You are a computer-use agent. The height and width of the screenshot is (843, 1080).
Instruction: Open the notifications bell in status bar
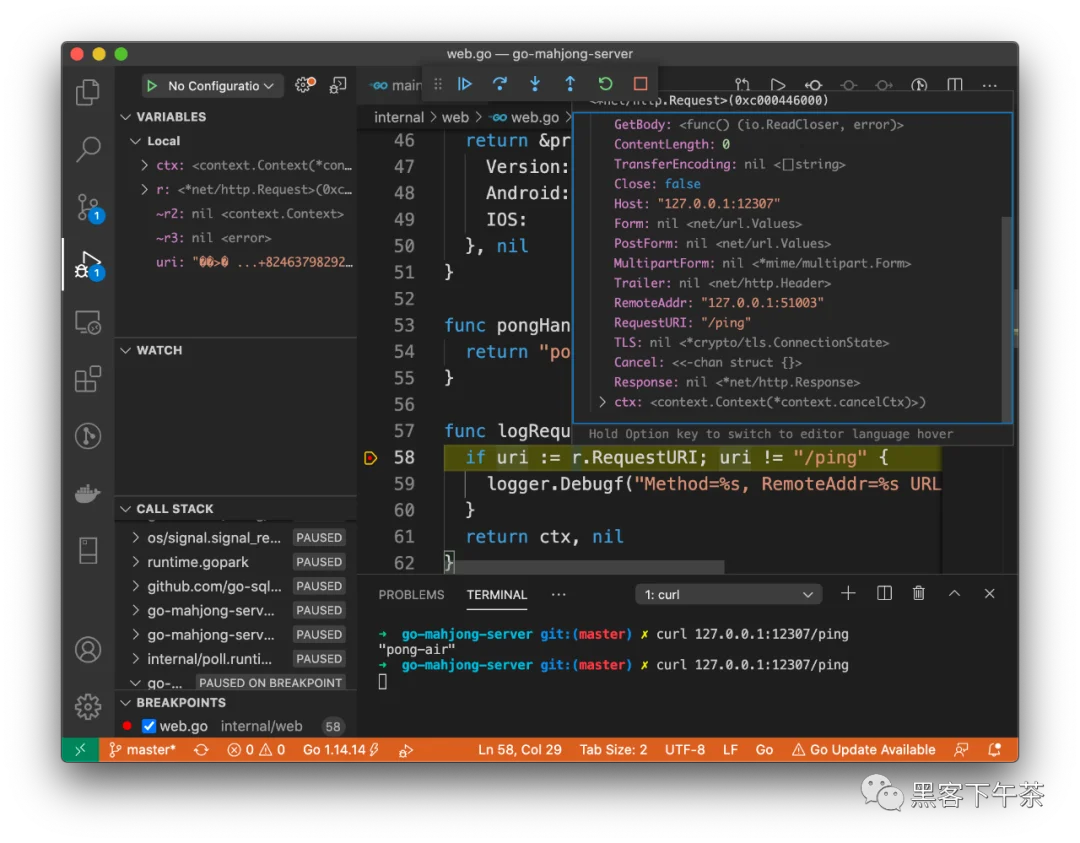994,750
